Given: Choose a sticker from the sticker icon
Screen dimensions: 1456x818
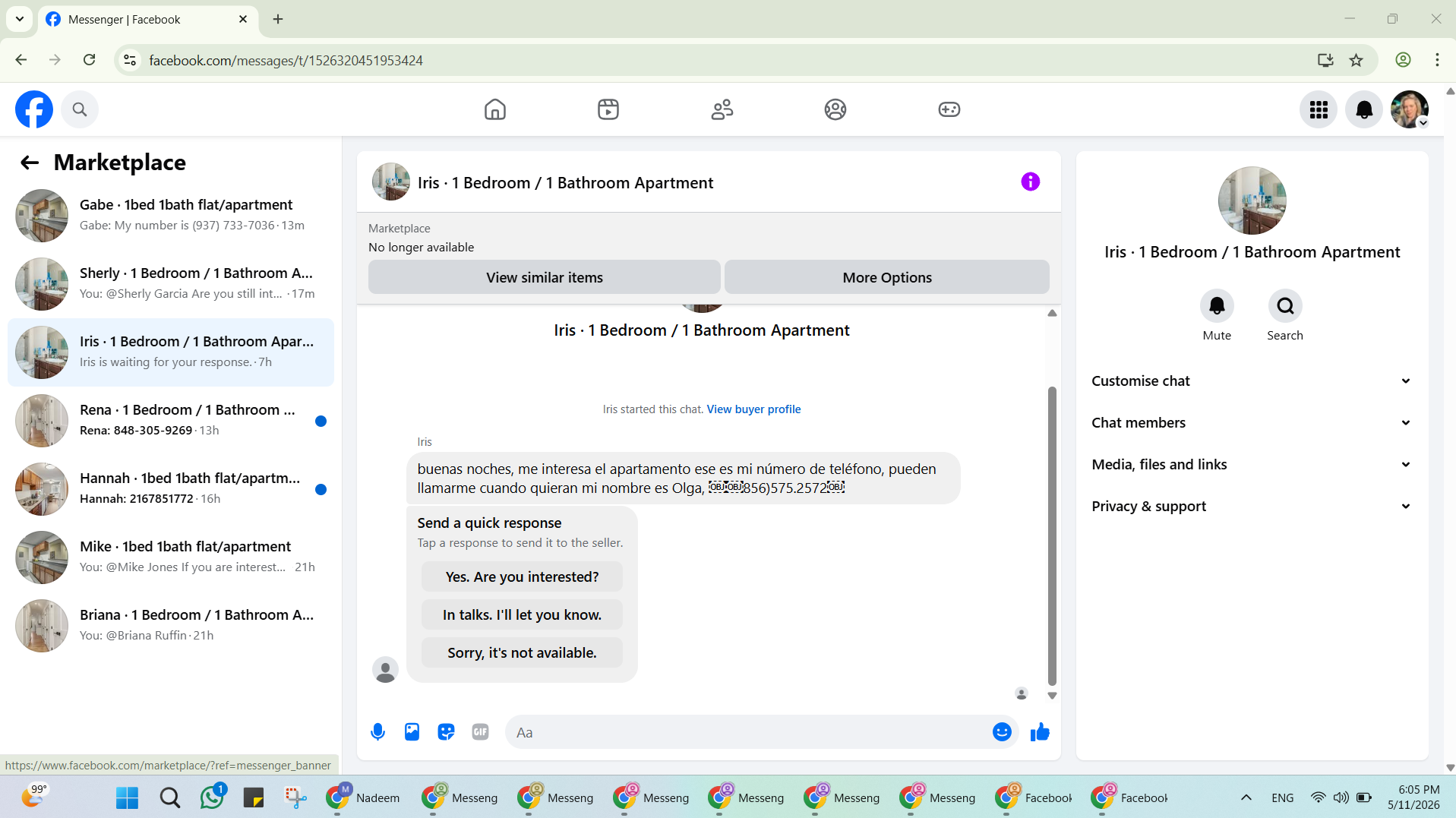Looking at the screenshot, I should pos(446,732).
